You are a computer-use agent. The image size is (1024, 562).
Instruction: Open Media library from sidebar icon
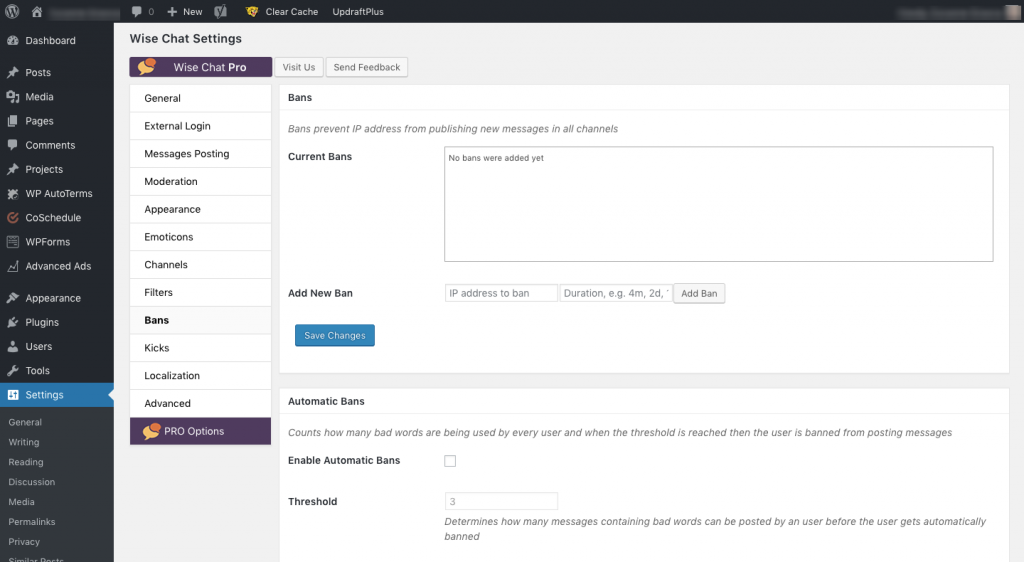point(12,97)
